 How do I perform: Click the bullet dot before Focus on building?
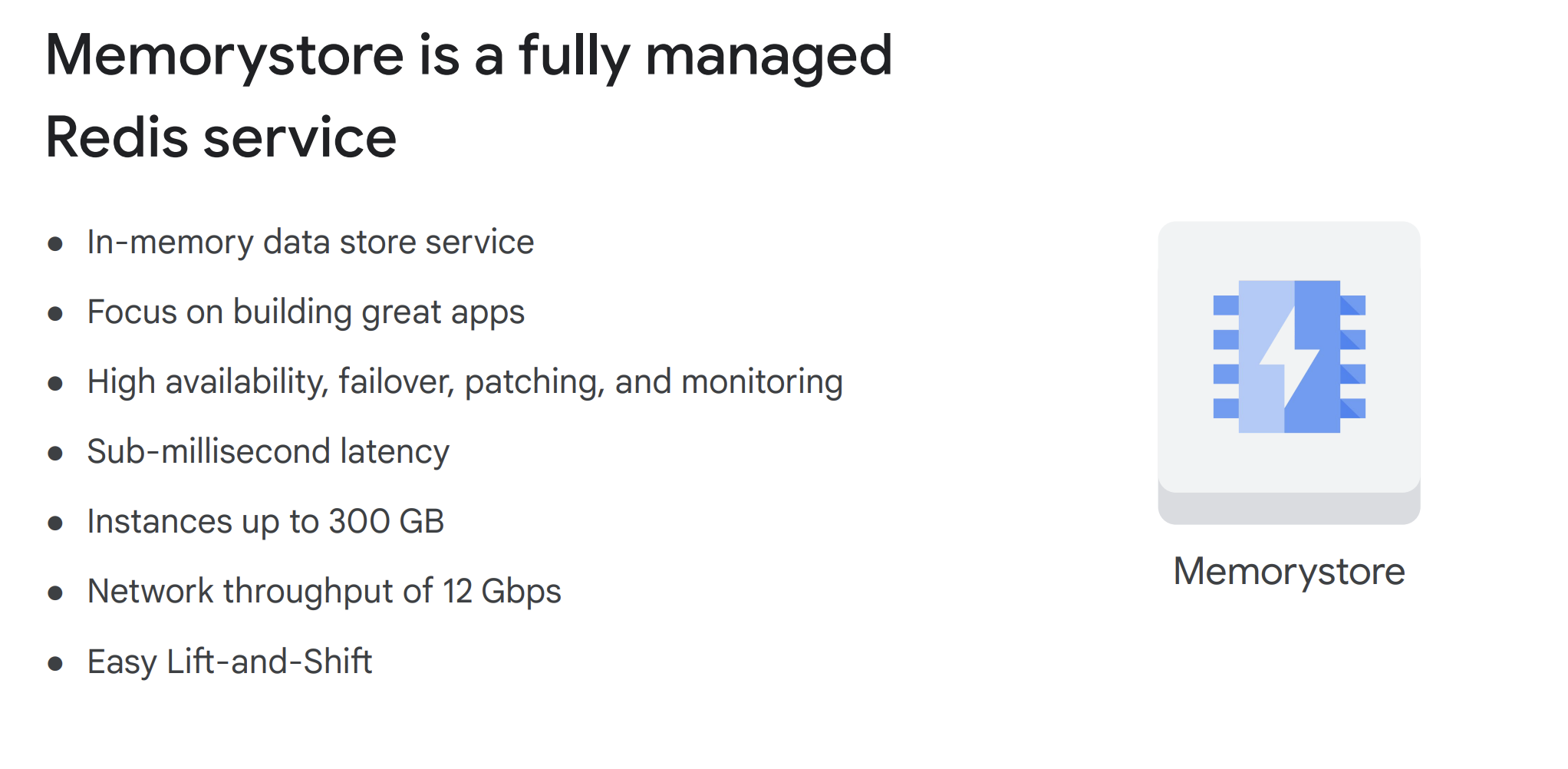pos(55,314)
